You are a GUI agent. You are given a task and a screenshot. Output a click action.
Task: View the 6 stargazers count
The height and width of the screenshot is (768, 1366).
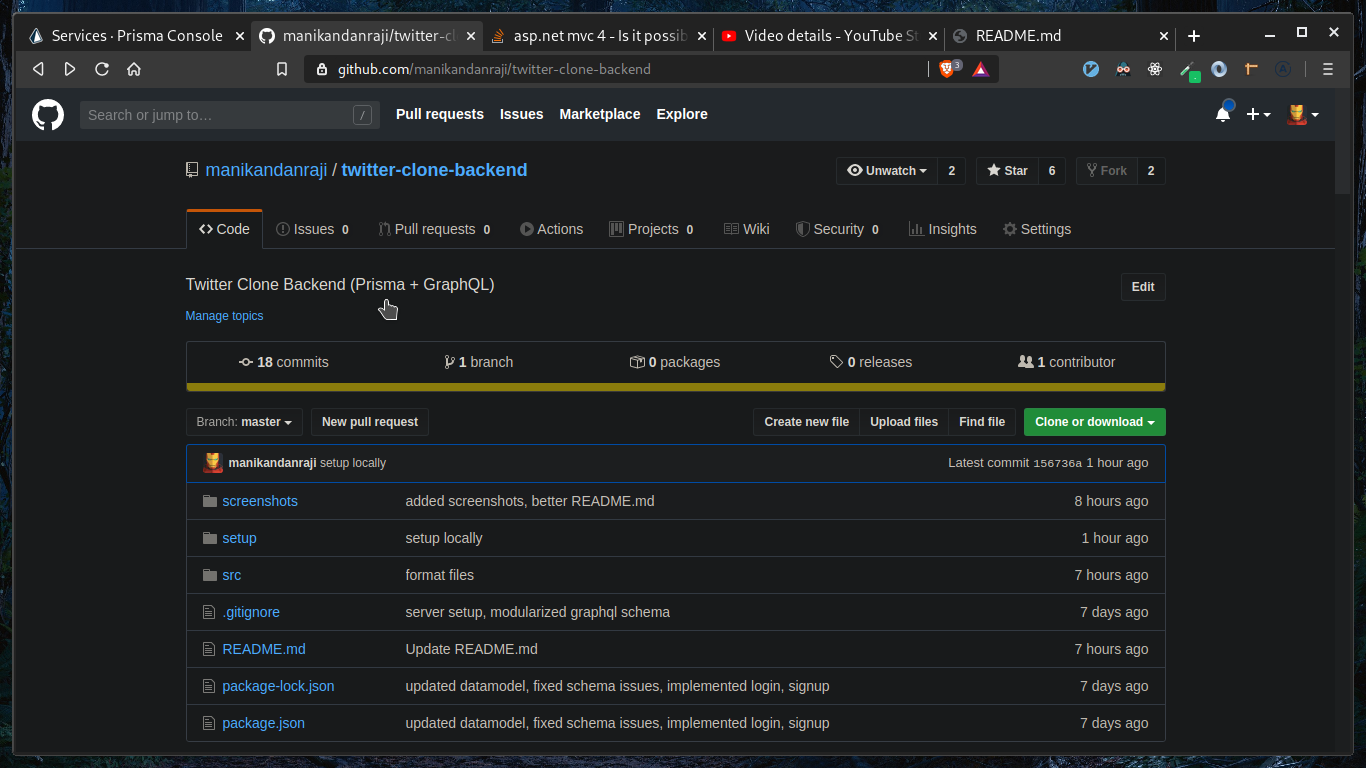click(x=1052, y=171)
